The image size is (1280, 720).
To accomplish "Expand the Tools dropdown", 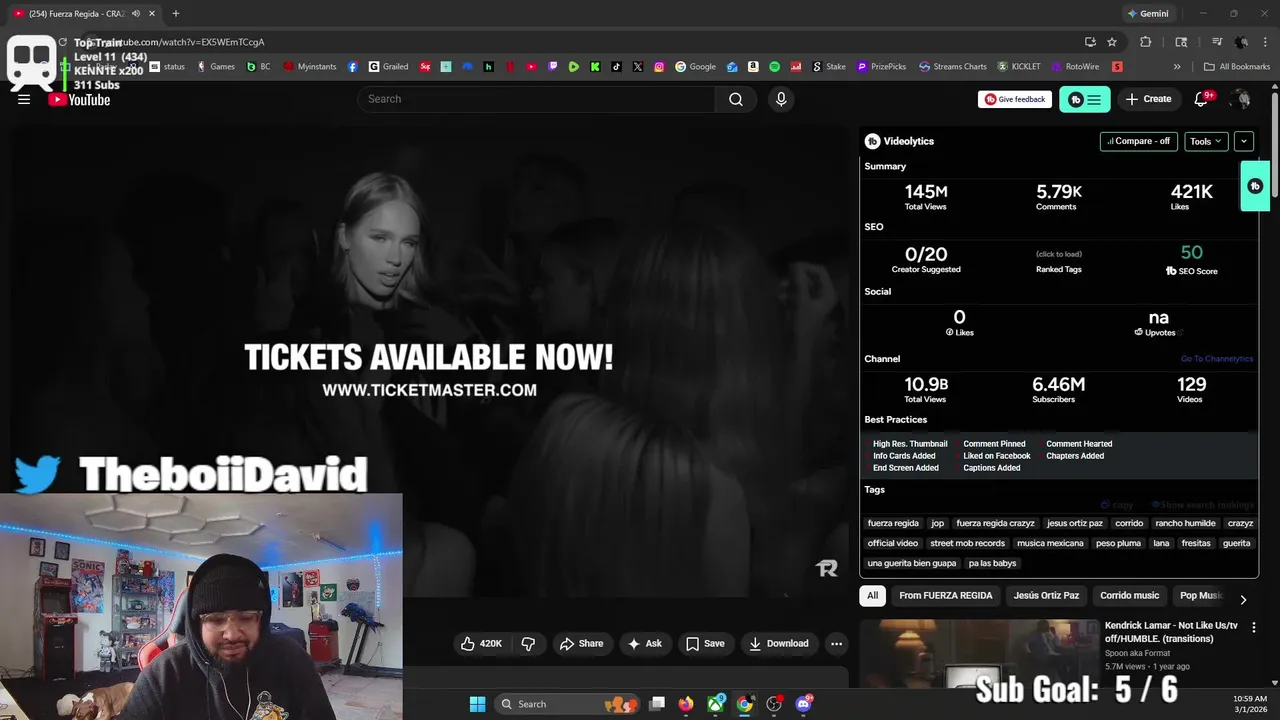I will 1206,141.
